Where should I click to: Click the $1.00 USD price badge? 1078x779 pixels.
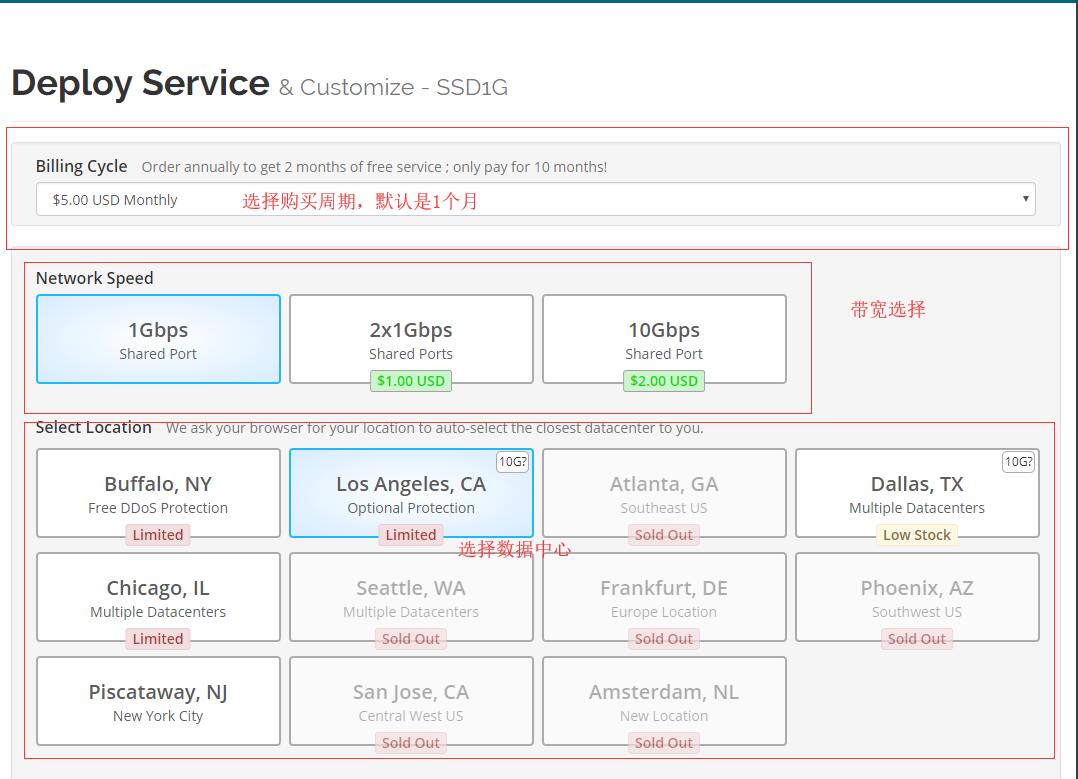pyautogui.click(x=411, y=381)
